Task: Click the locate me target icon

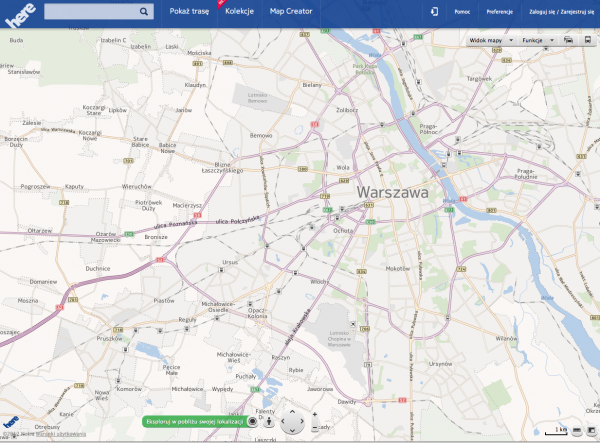Action: (x=253, y=422)
